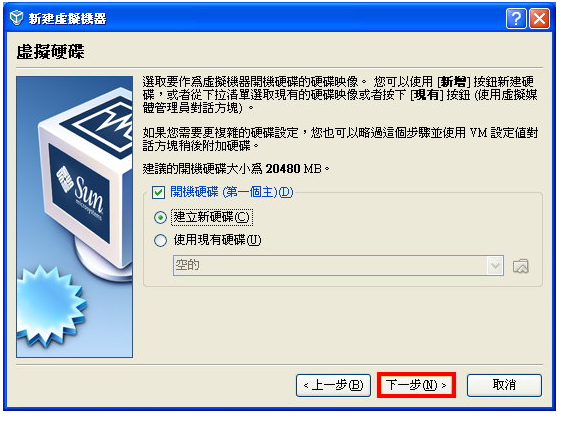Proceed with the 下一步 button
The image size is (567, 422).
pyautogui.click(x=416, y=385)
